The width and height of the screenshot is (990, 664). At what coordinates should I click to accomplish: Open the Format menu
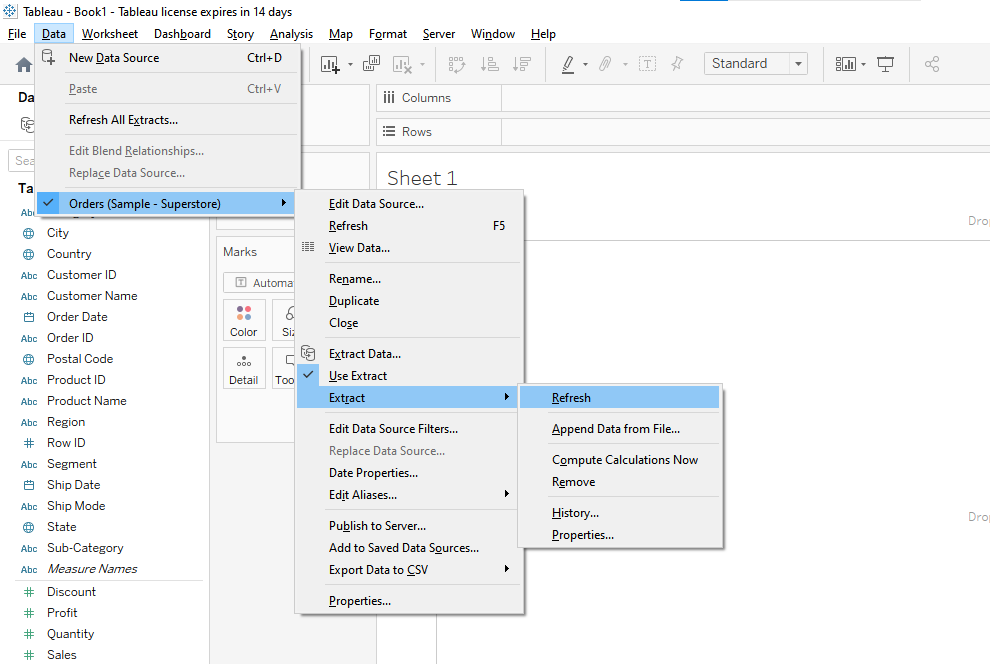[x=388, y=34]
